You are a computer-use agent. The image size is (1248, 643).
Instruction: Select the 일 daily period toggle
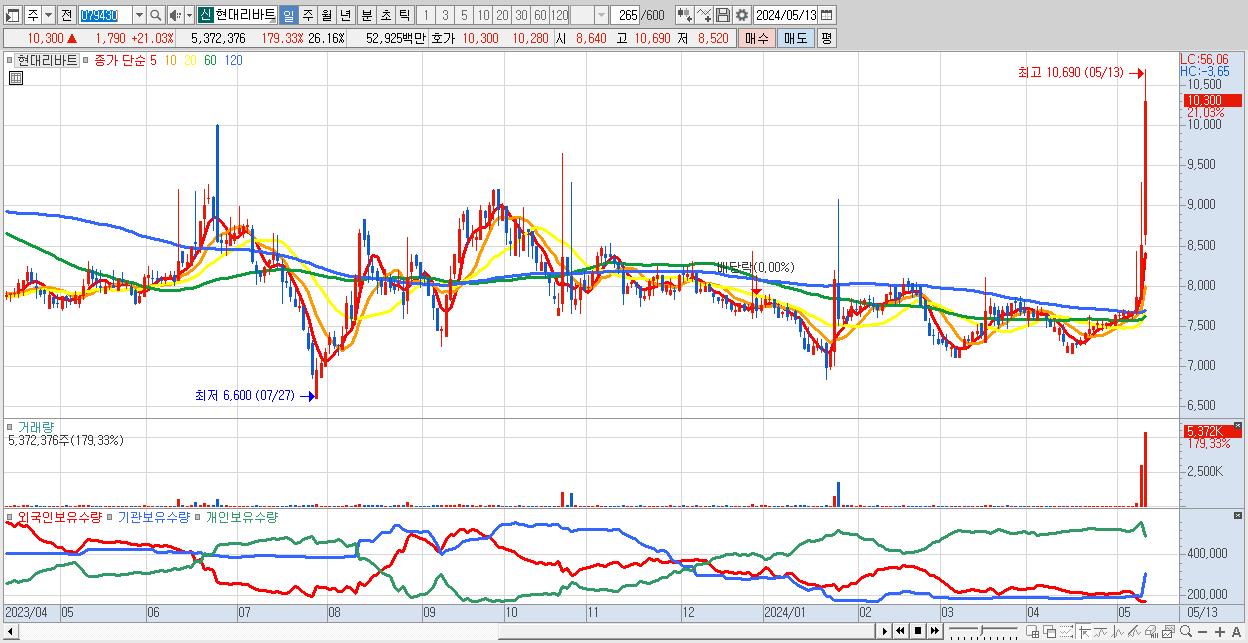coord(288,15)
